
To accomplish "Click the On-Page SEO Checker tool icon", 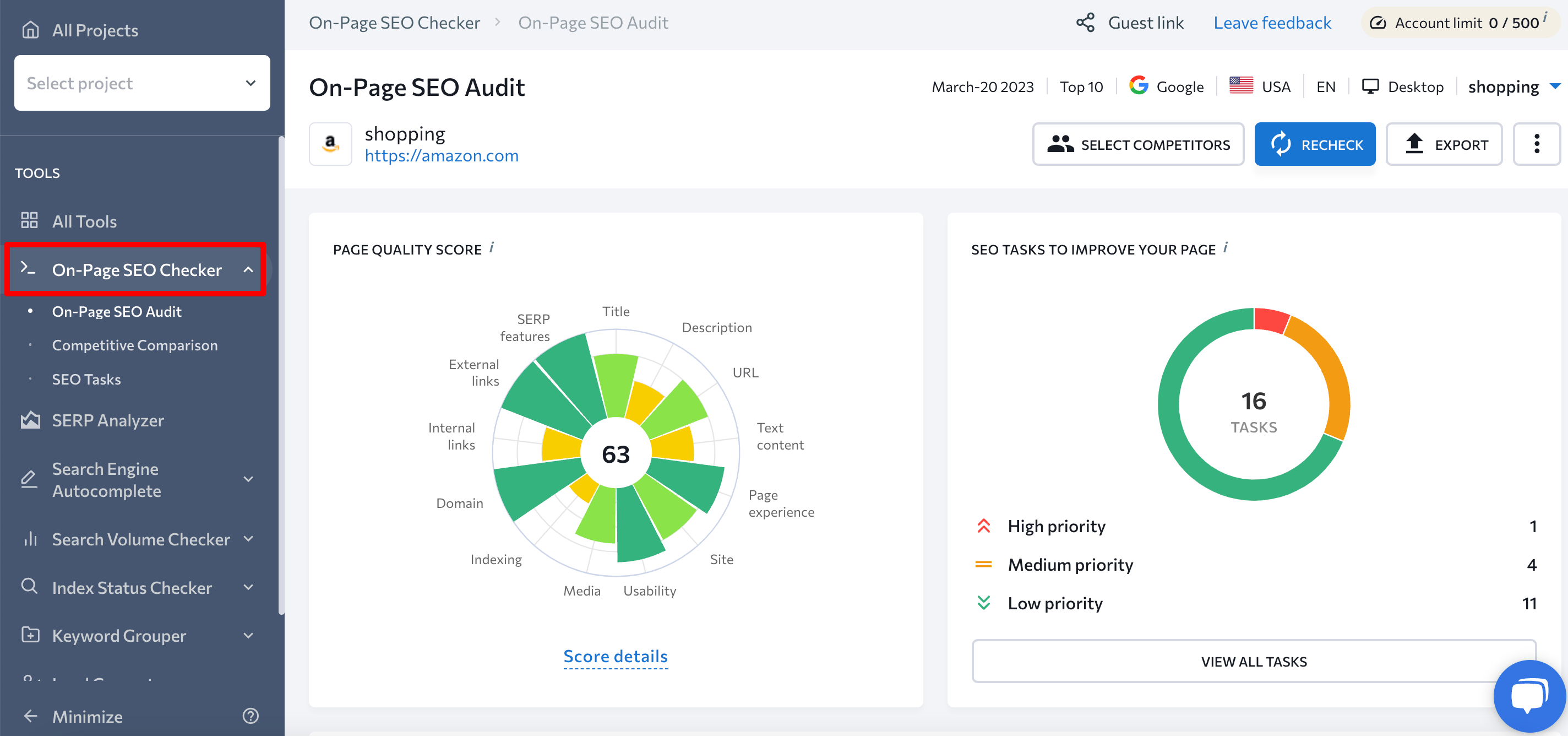I will point(28,269).
